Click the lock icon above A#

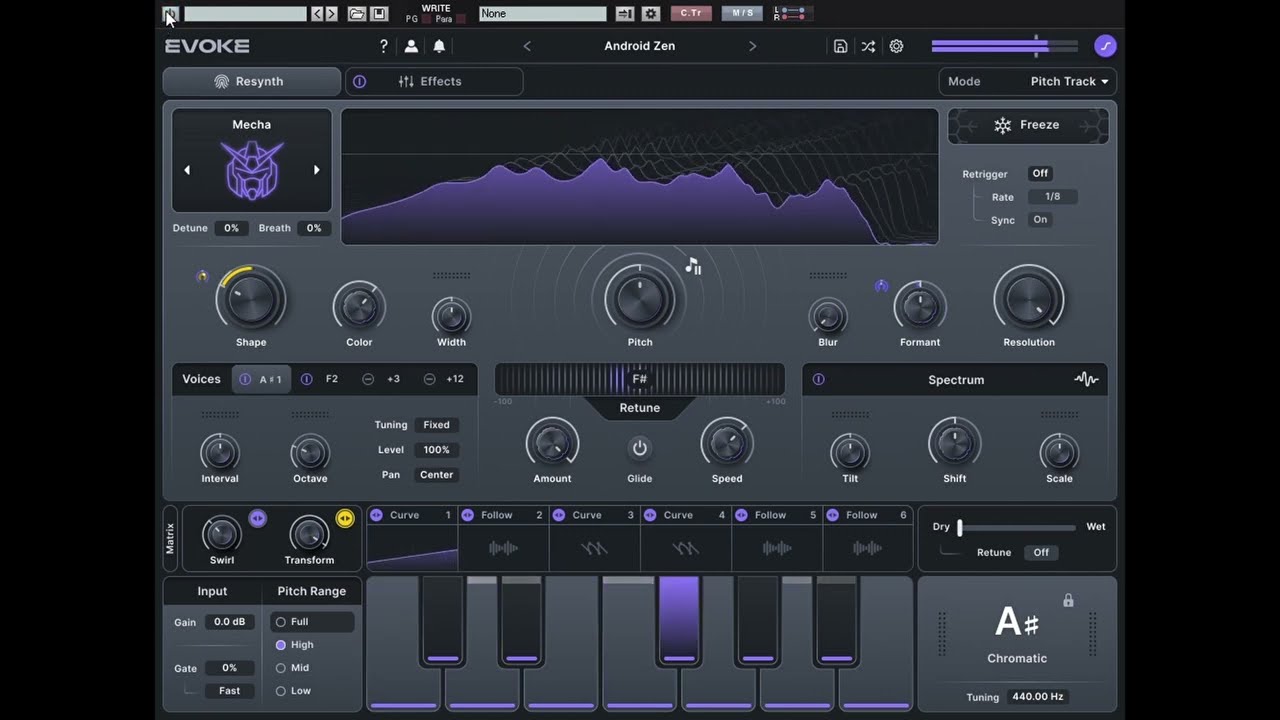[1068, 601]
